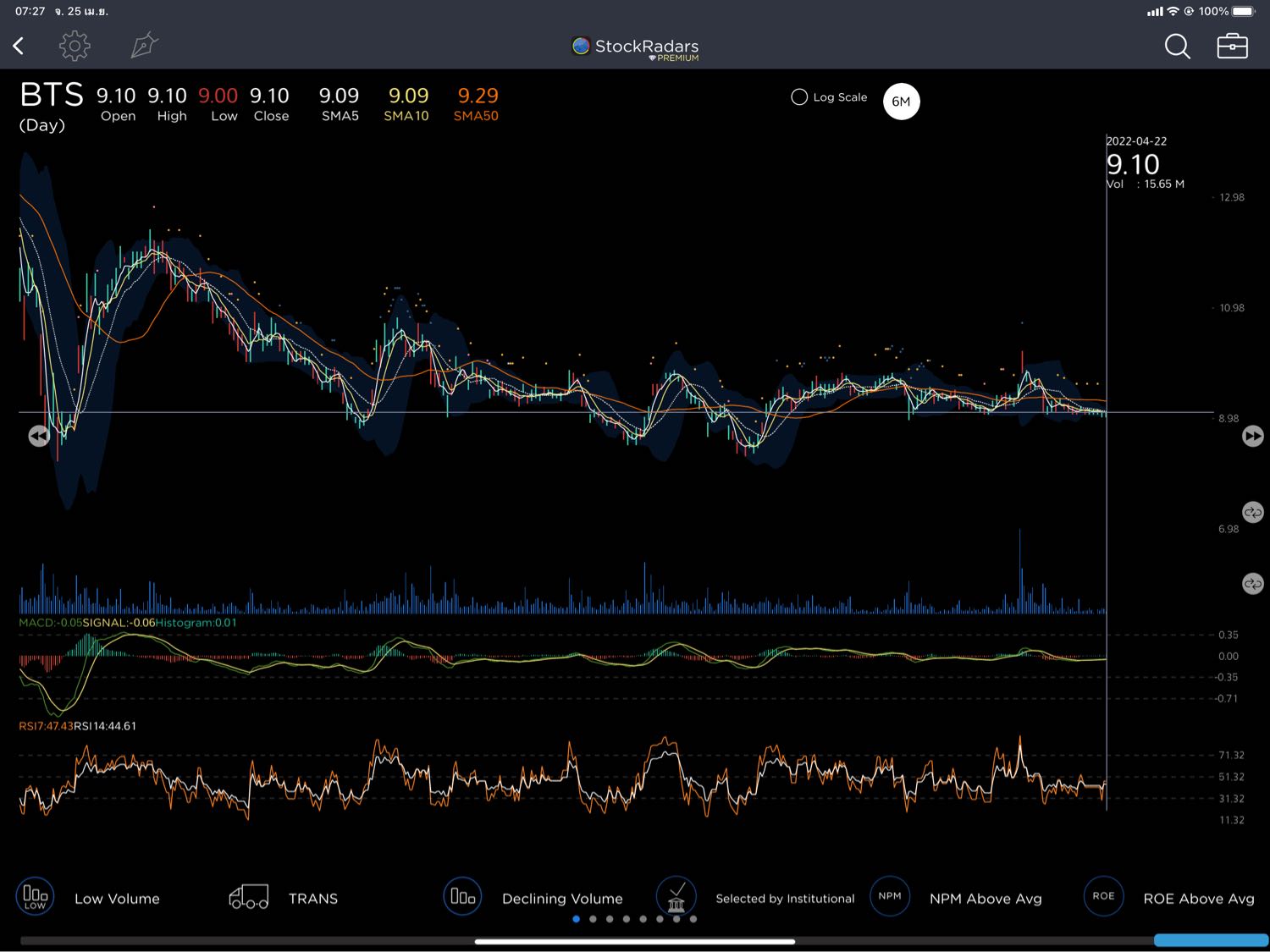This screenshot has width=1270, height=952.
Task: Click the bottom horizontal scrollbar thumb
Action: click(x=635, y=941)
